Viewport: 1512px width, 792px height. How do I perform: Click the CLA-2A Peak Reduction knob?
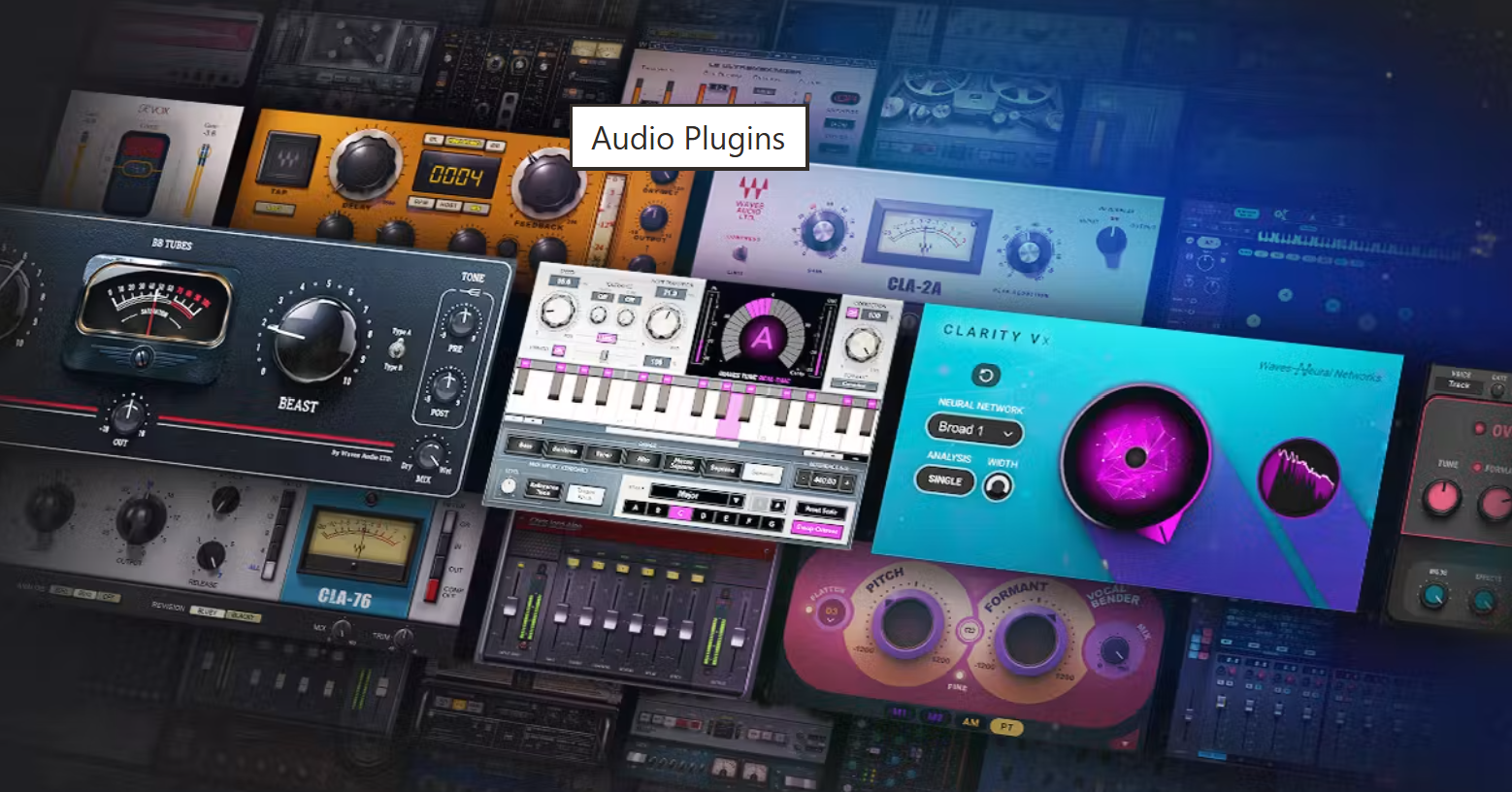click(1028, 250)
